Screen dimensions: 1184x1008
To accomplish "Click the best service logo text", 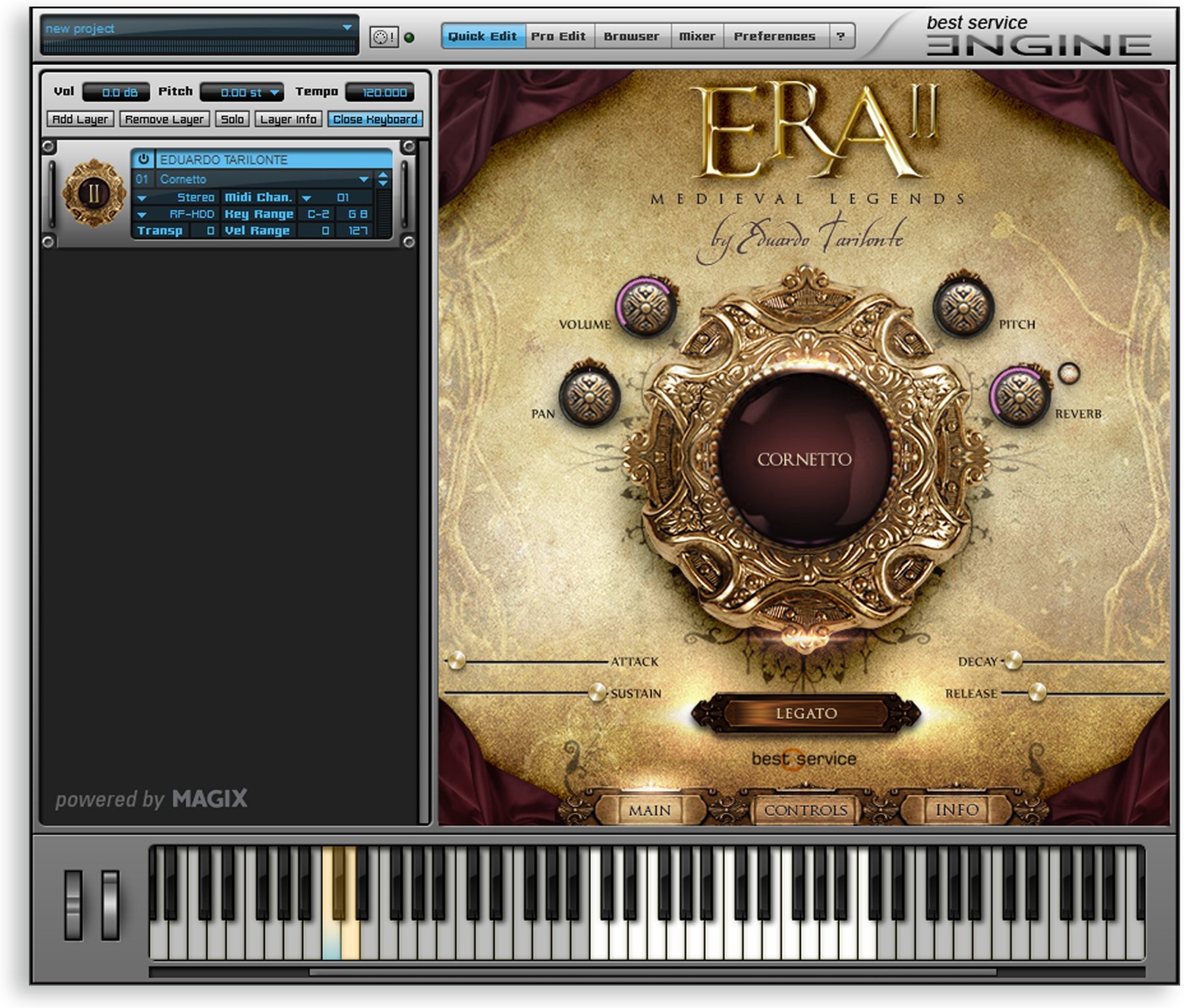I will pyautogui.click(x=804, y=759).
